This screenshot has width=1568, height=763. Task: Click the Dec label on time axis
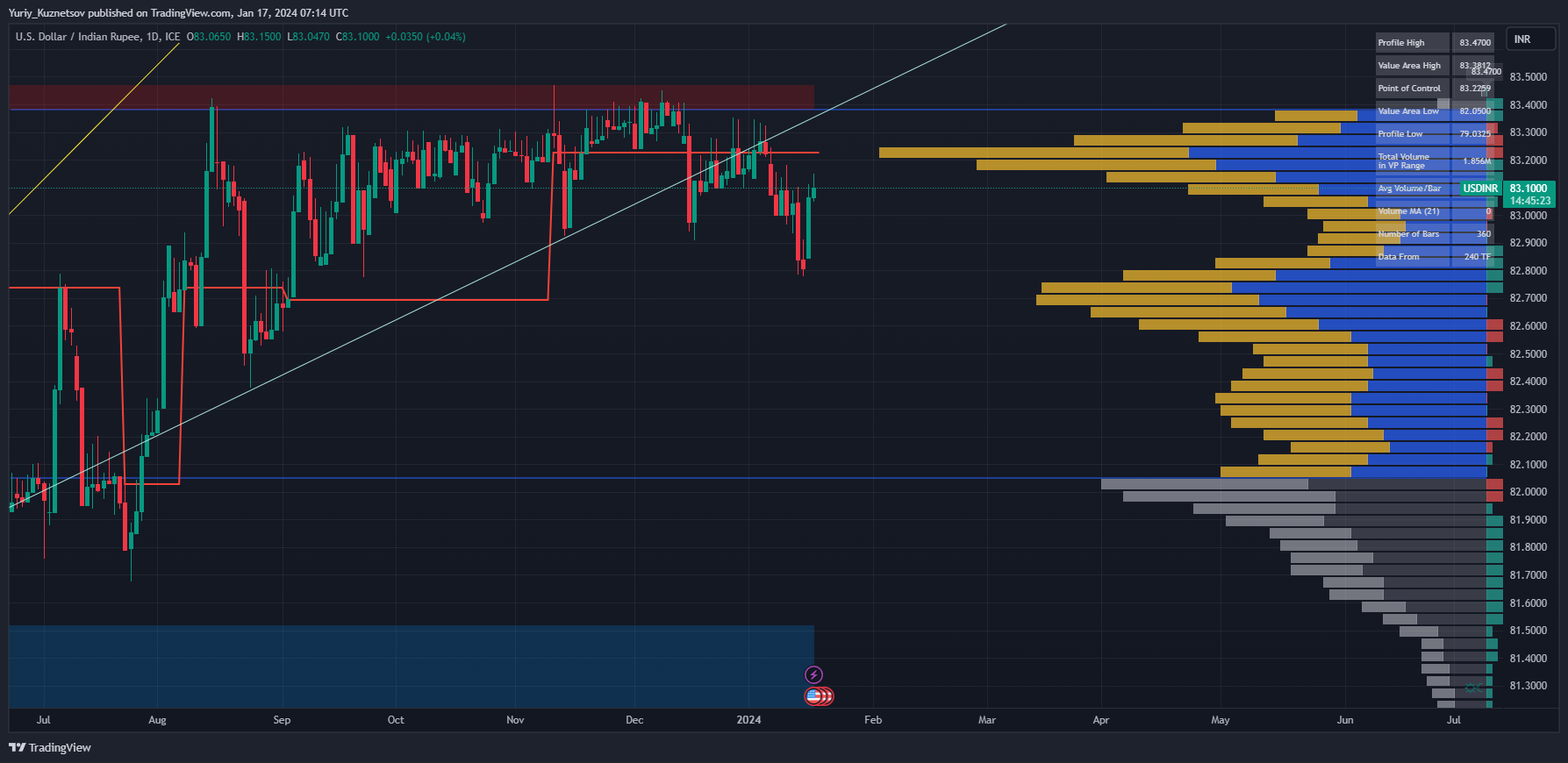[634, 720]
